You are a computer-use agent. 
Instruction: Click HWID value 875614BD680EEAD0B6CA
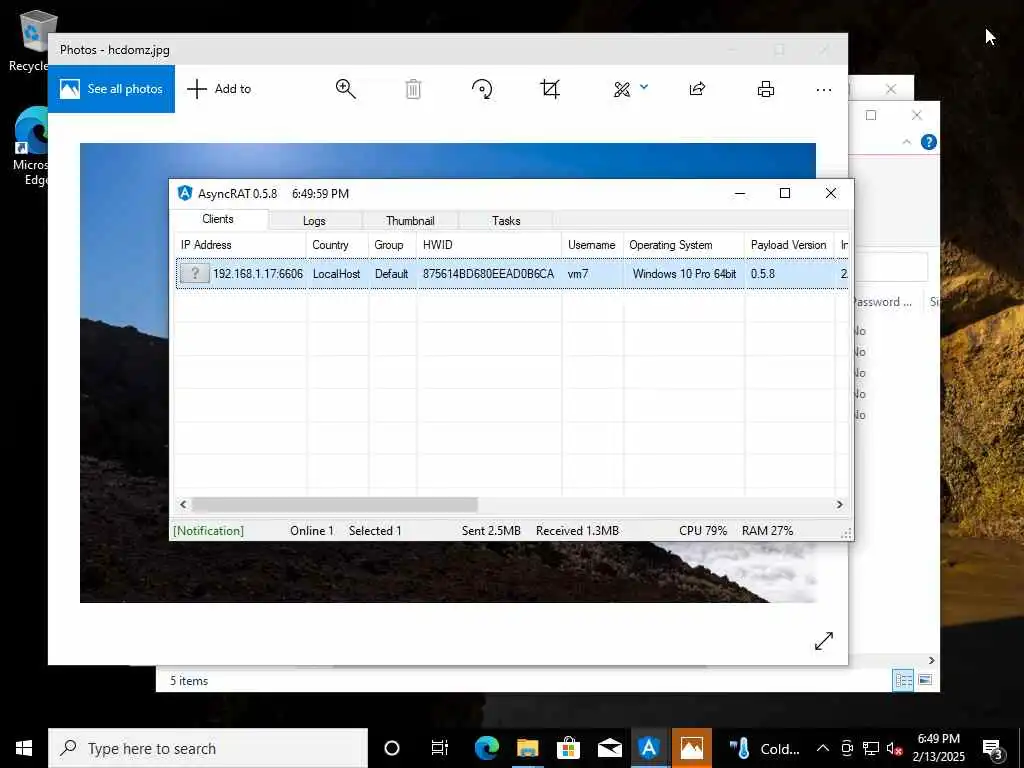coord(488,274)
